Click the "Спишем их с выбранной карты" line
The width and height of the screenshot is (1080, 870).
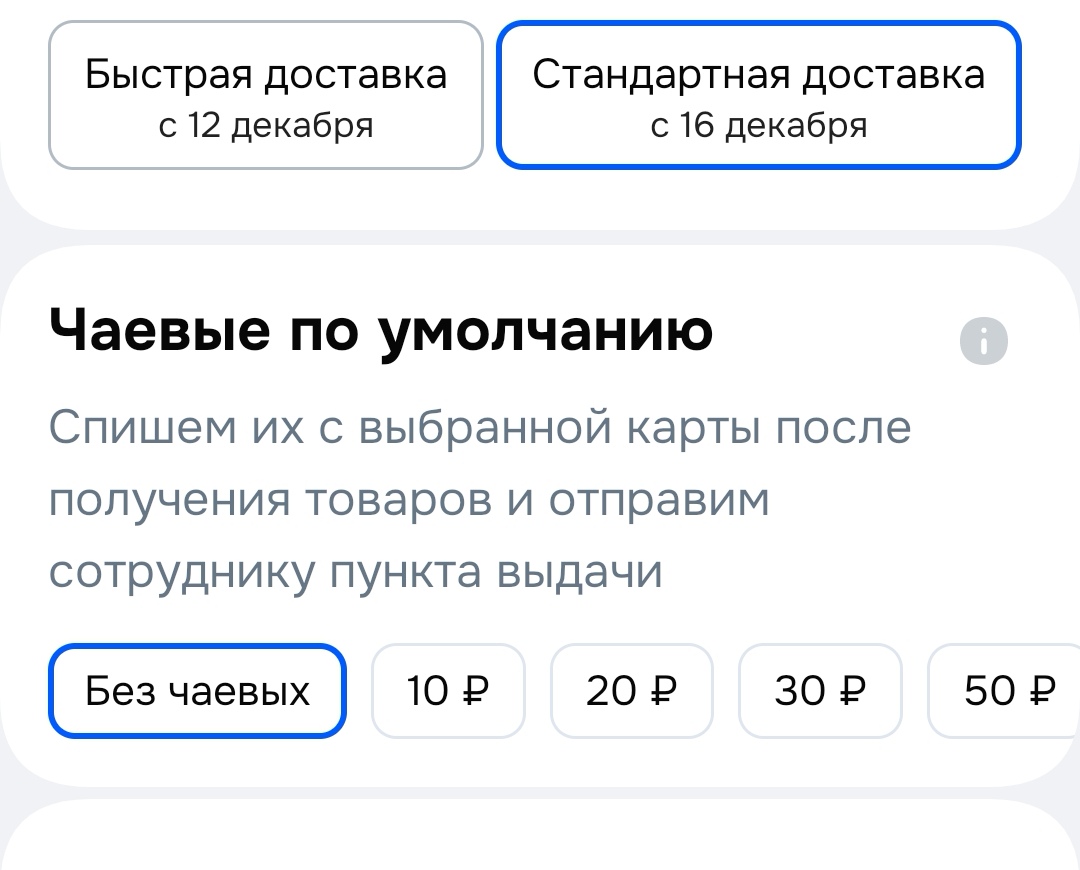tap(480, 428)
